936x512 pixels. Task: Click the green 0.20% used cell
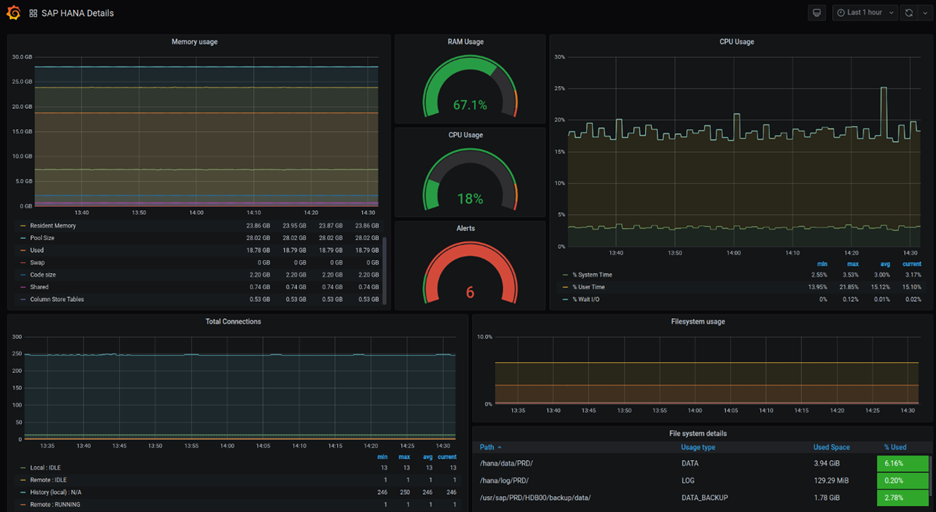(903, 480)
